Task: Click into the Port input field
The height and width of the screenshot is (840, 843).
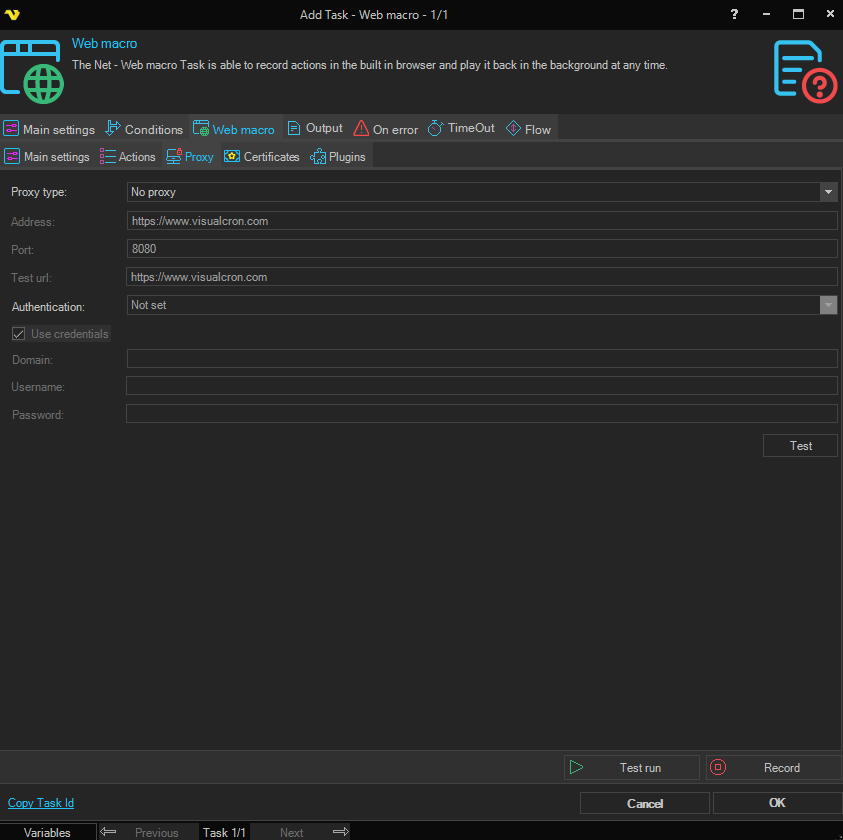Action: coord(481,249)
